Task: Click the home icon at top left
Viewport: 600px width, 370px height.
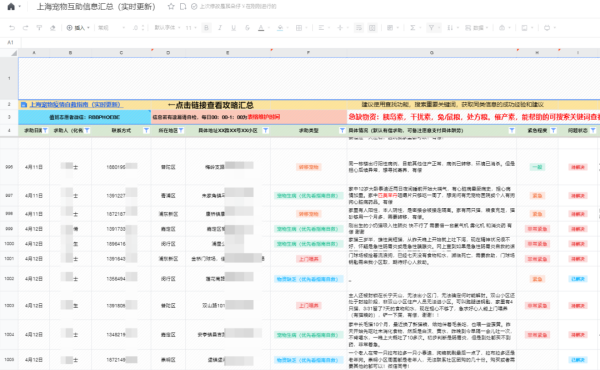Action: tap(11, 7)
